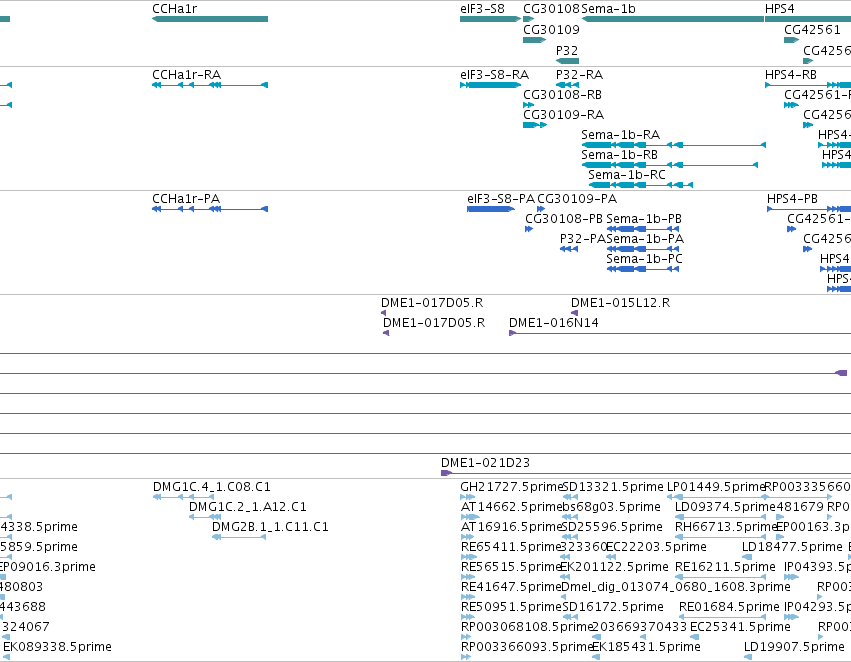The width and height of the screenshot is (851, 662).
Task: Click the eIF3-S8 gene label
Action: pos(482,9)
